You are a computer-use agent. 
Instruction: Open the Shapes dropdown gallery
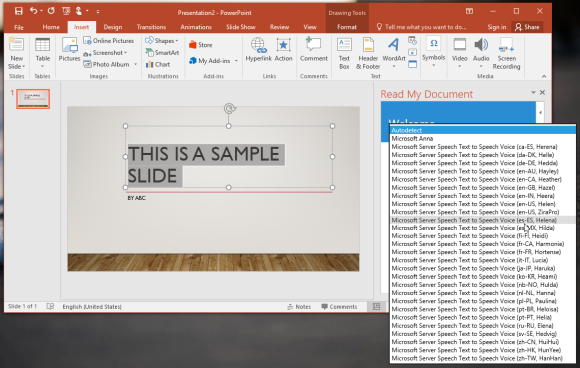(162, 41)
